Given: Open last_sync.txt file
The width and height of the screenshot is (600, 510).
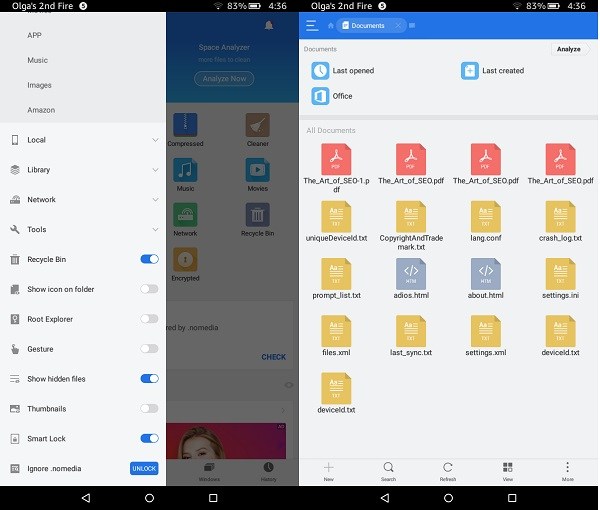Looking at the screenshot, I should 411,336.
